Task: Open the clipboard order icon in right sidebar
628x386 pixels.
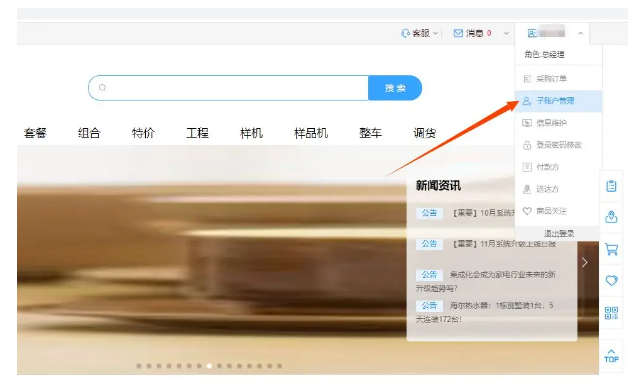Action: click(x=611, y=186)
